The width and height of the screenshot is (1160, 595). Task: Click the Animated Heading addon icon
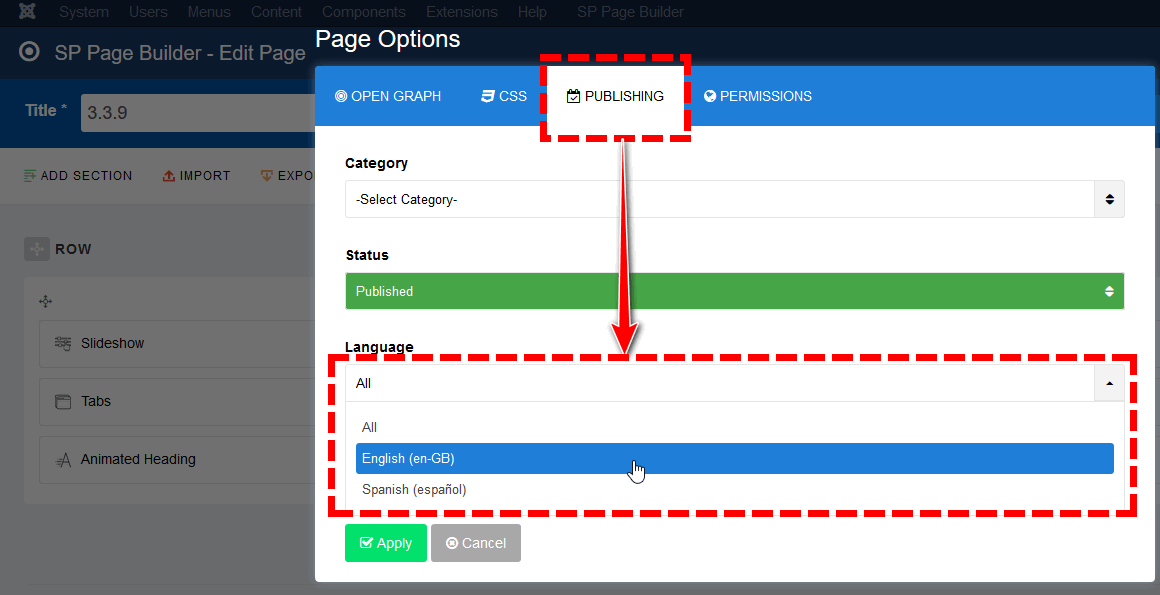click(x=64, y=460)
